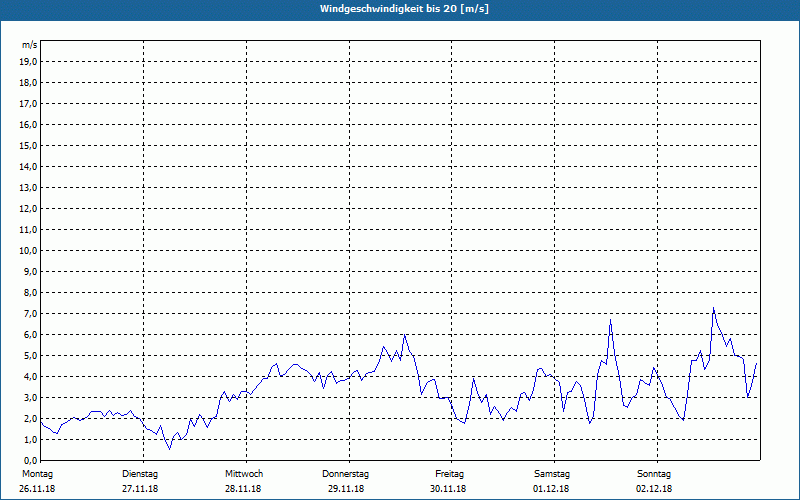Image resolution: width=800 pixels, height=500 pixels.
Task: Click the date 29.11.18
Action: click(x=346, y=489)
